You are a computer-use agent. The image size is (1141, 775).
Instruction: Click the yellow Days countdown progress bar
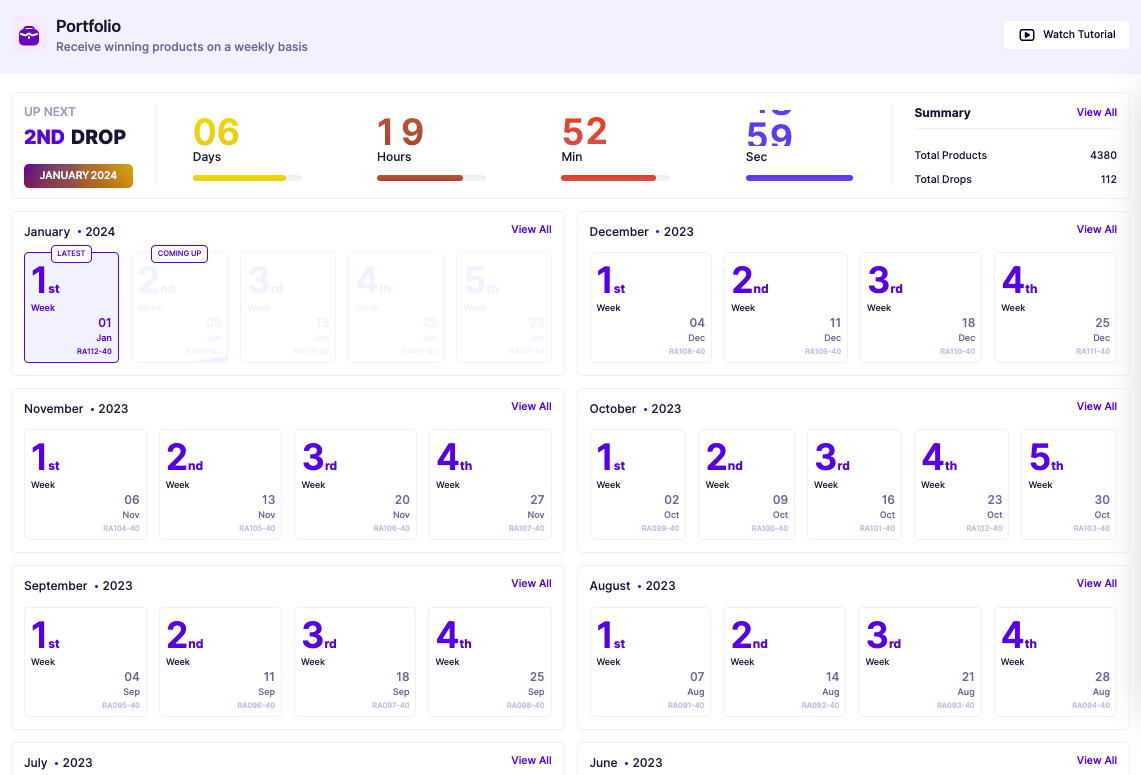point(240,177)
